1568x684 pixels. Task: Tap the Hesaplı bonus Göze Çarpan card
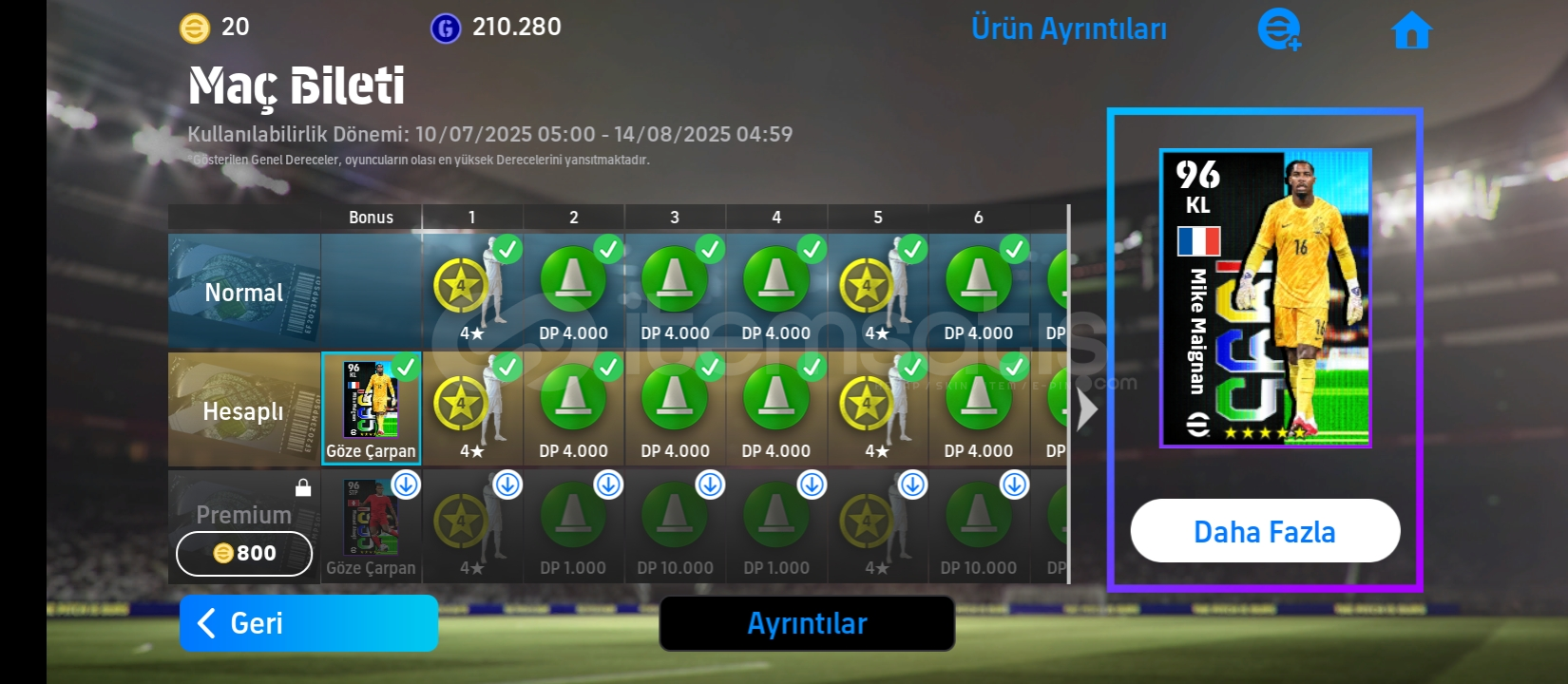click(371, 408)
